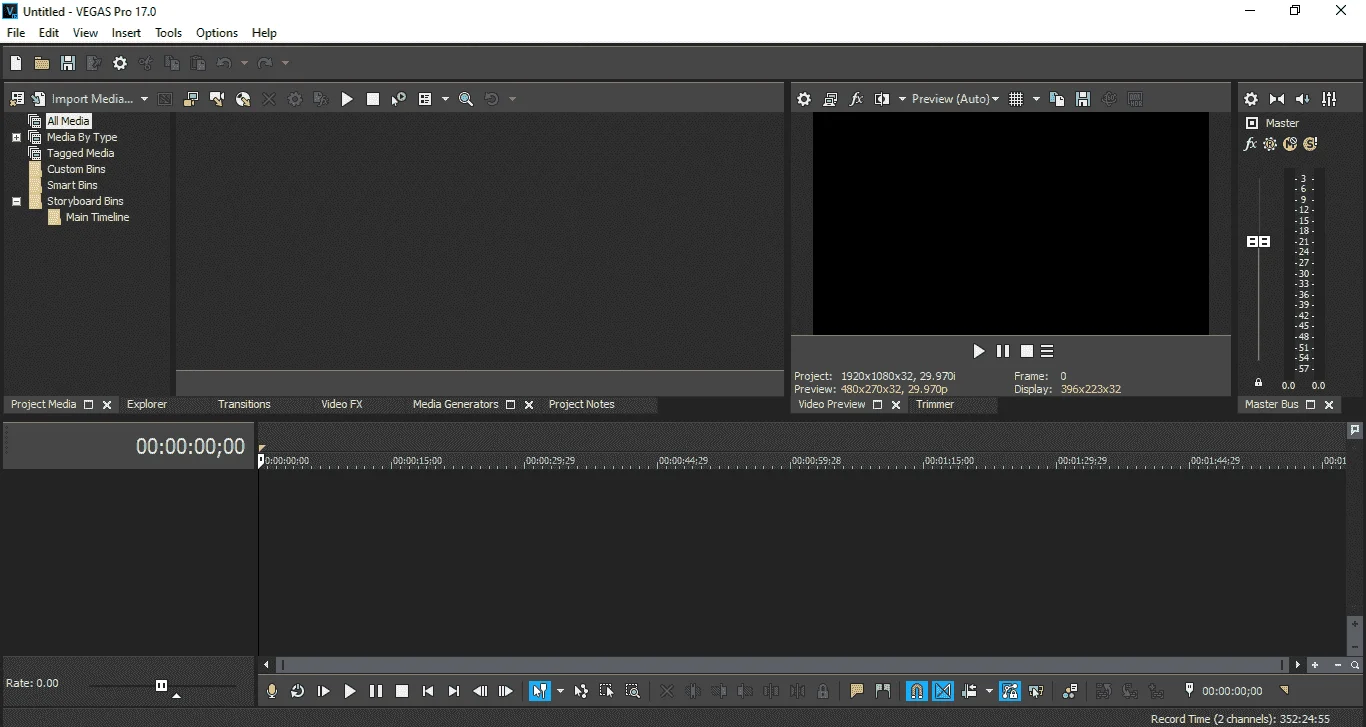Expand the Media By Type tree node
The image size is (1366, 727).
(16, 137)
